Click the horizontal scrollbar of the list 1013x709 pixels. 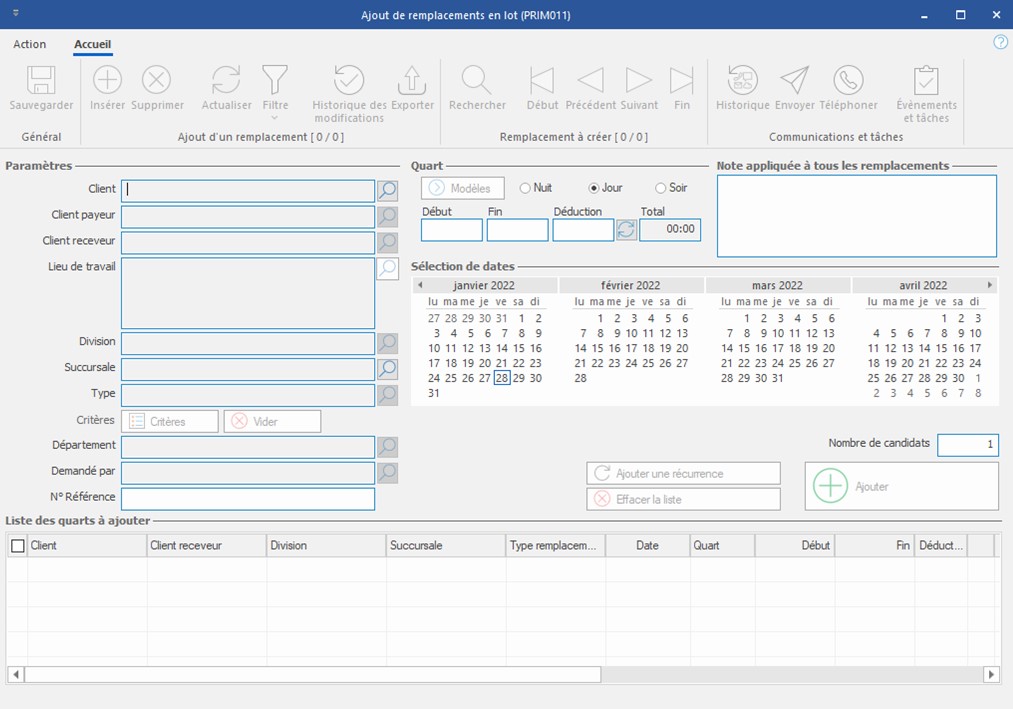(312, 674)
